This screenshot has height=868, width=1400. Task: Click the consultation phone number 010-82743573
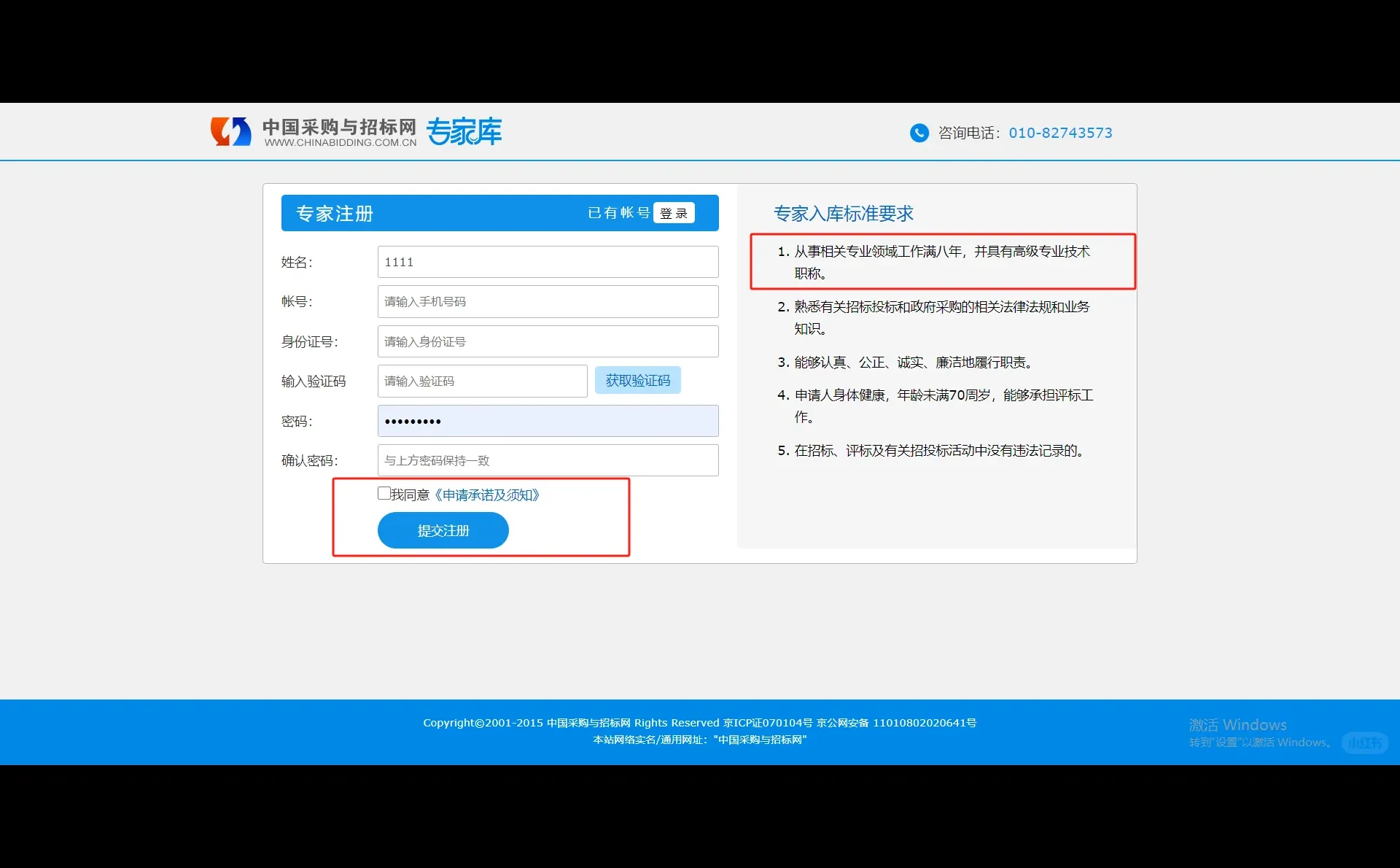(1060, 133)
